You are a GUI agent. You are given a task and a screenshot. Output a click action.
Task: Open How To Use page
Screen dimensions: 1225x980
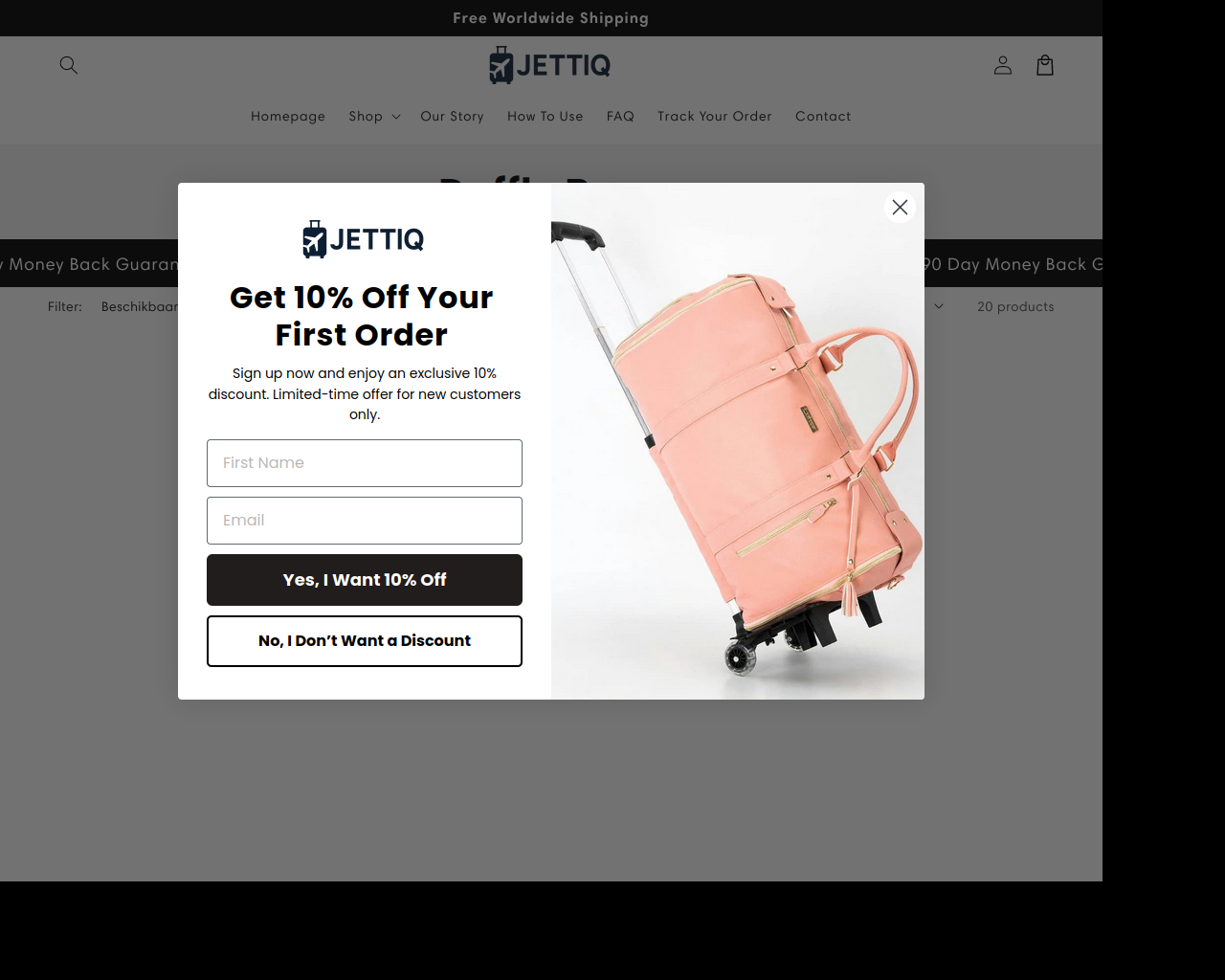tap(546, 116)
